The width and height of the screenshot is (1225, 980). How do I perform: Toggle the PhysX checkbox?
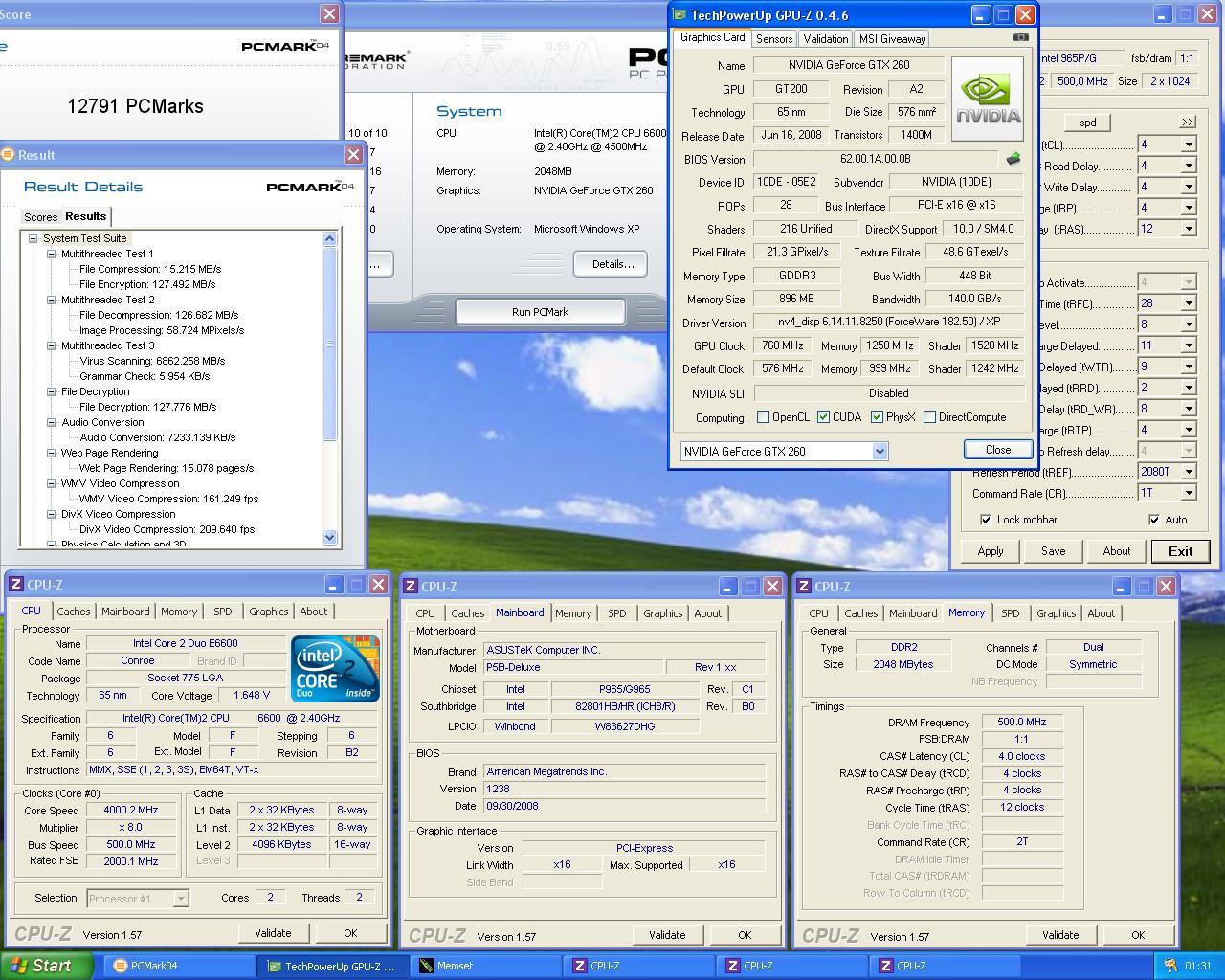pos(877,417)
